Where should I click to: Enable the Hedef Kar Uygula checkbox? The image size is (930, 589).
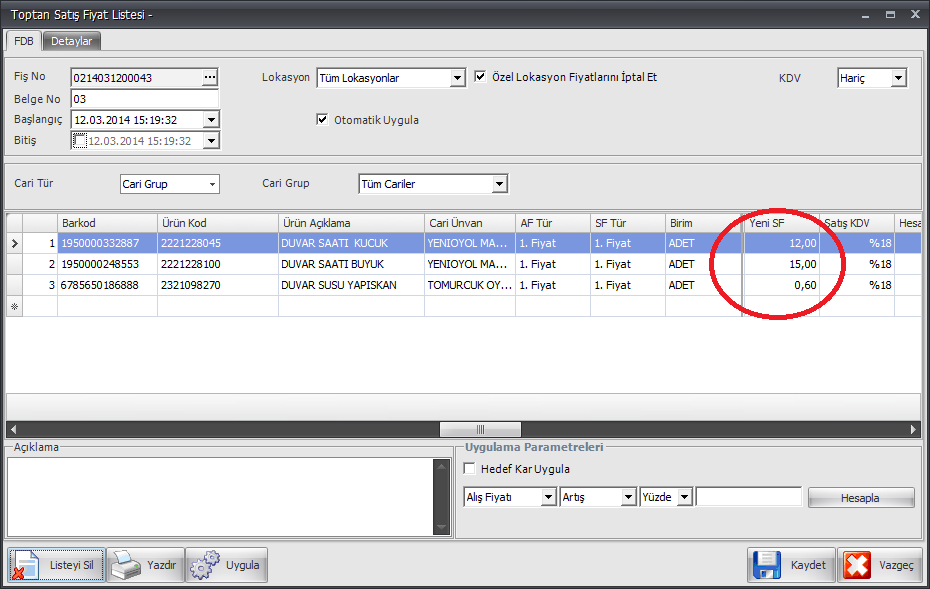point(469,469)
